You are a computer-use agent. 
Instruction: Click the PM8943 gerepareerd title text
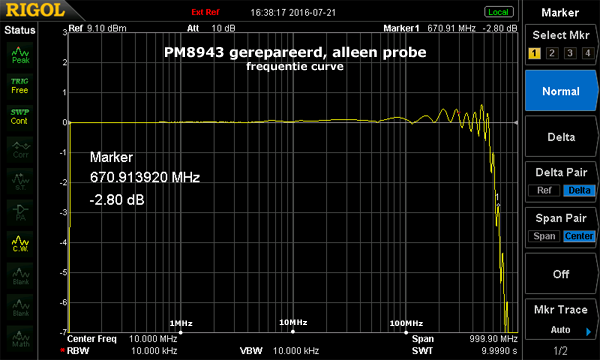click(295, 52)
